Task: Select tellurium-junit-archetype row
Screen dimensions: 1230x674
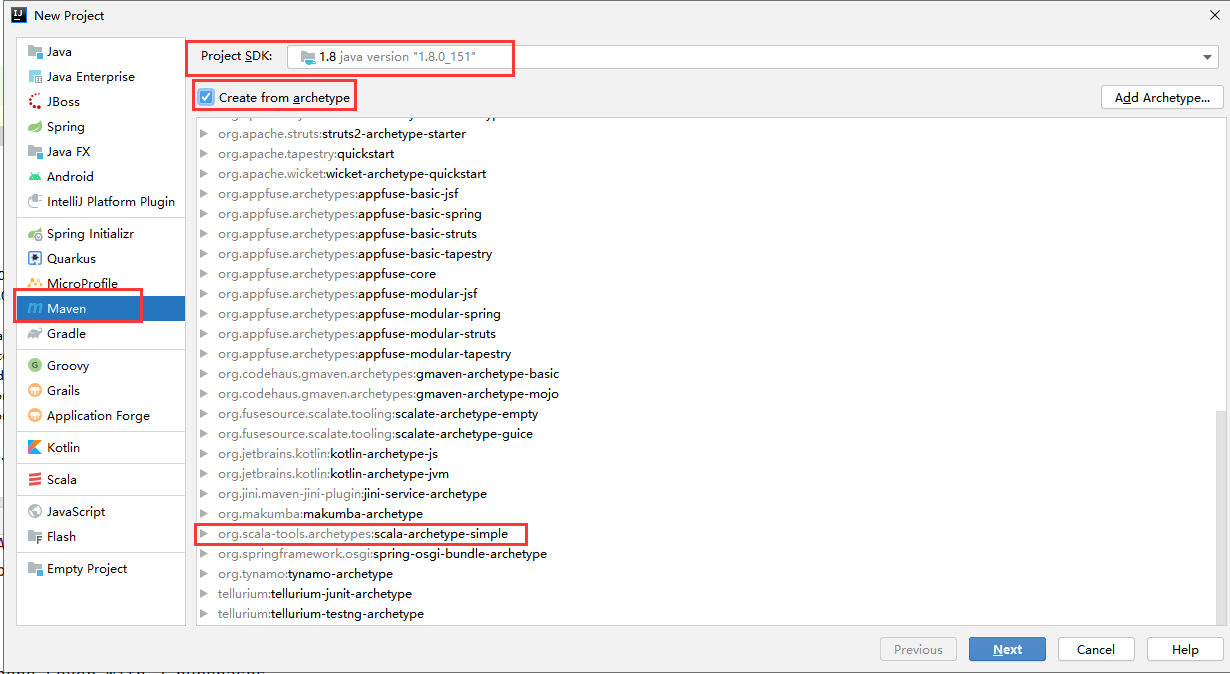Action: [x=705, y=594]
